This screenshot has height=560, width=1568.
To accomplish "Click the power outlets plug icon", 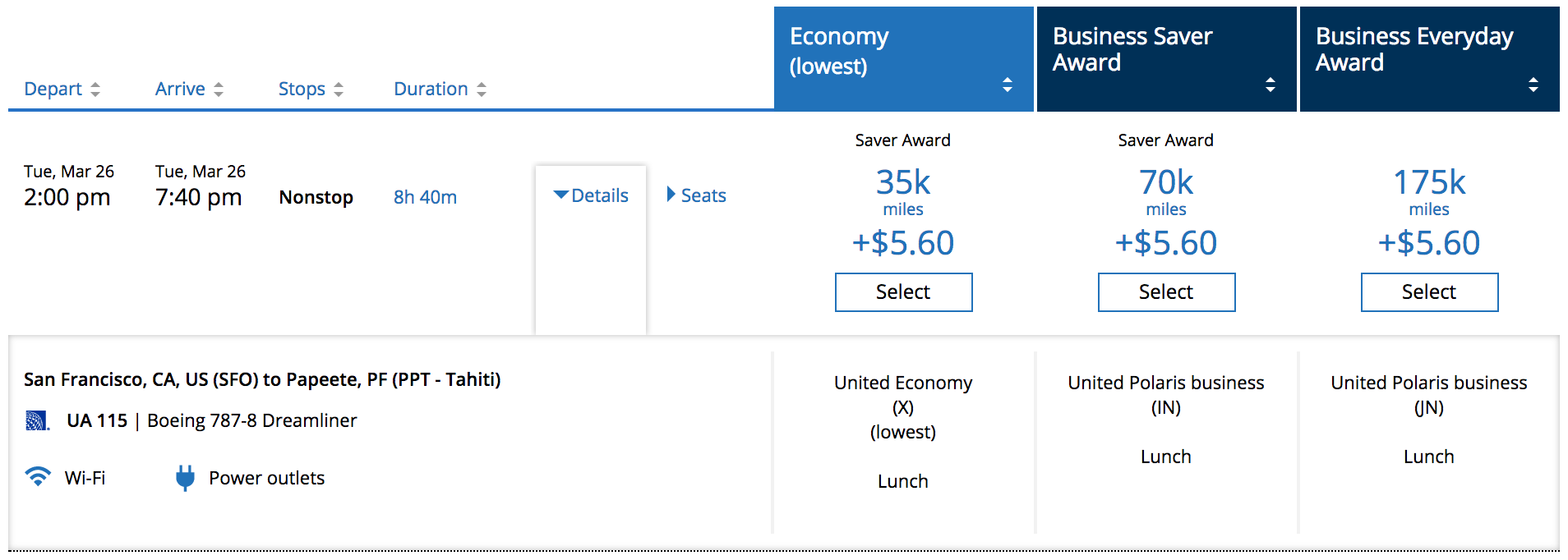I will [185, 477].
